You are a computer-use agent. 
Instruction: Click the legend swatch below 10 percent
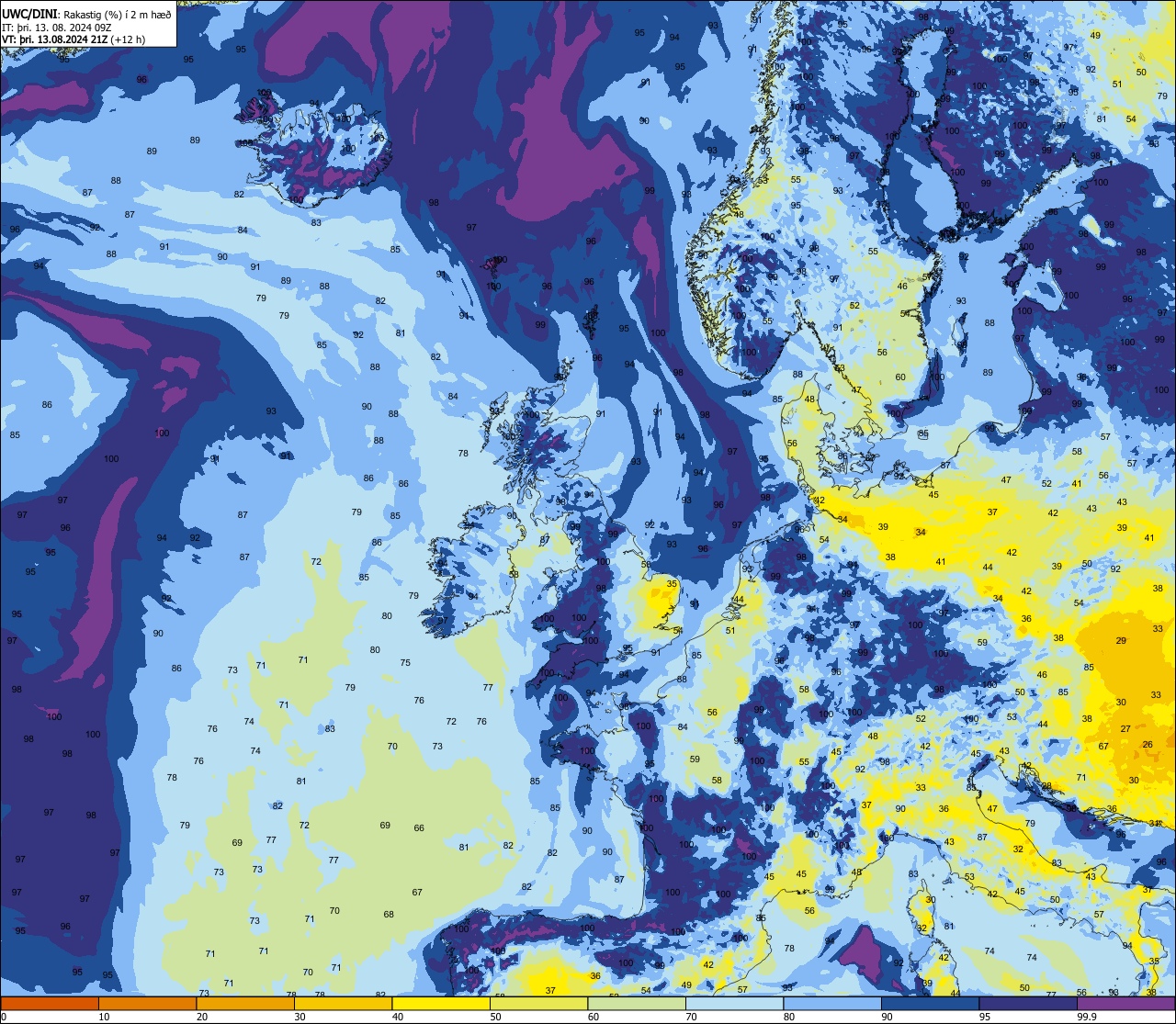click(x=50, y=1003)
